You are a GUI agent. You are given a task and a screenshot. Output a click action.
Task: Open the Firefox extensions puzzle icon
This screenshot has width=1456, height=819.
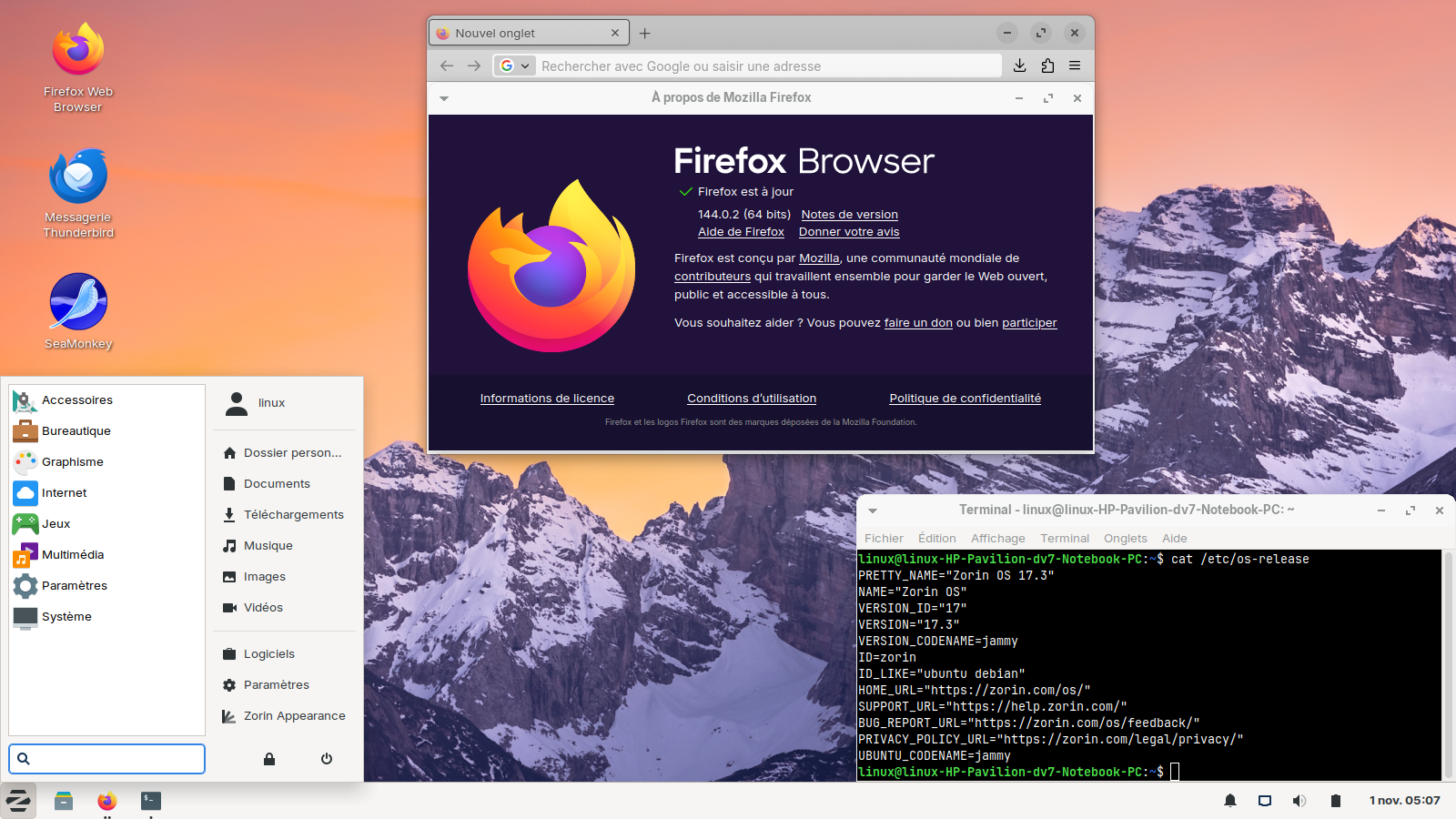[x=1047, y=66]
